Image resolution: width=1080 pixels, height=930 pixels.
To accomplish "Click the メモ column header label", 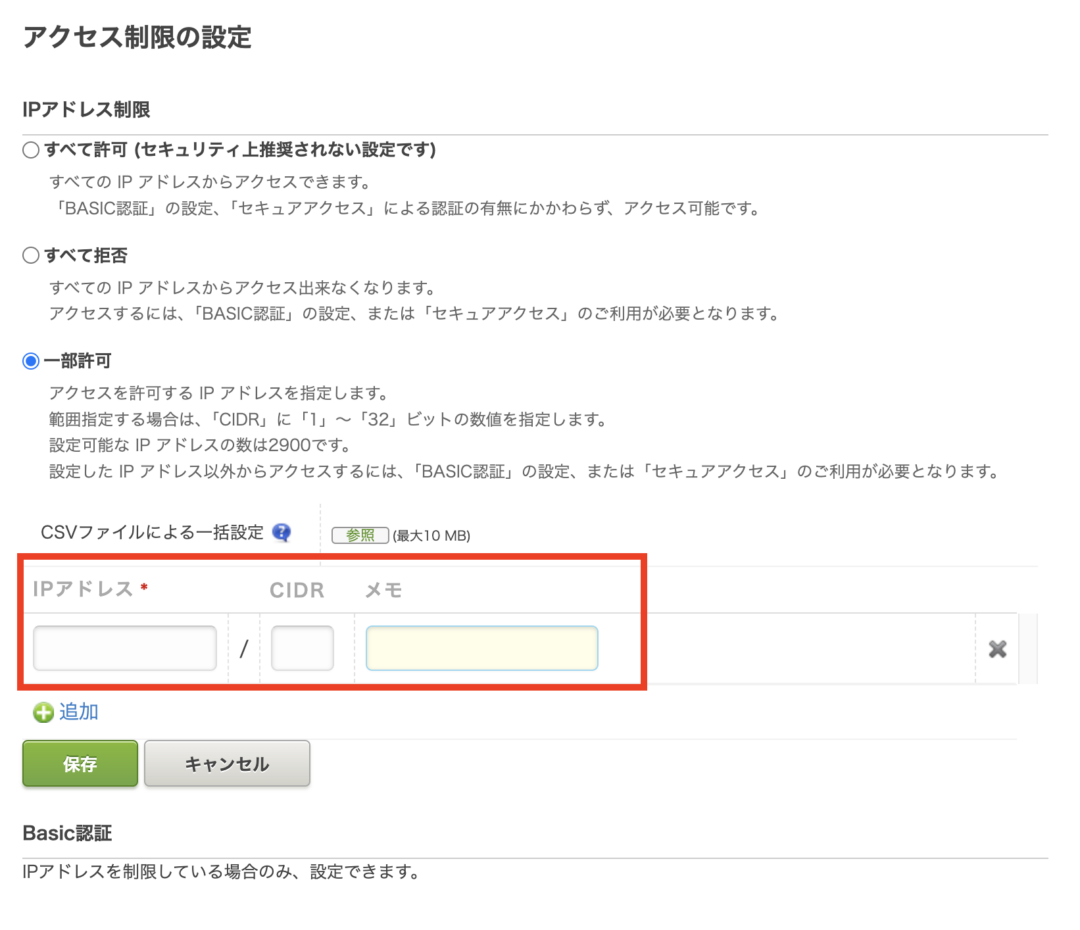I will pos(383,590).
